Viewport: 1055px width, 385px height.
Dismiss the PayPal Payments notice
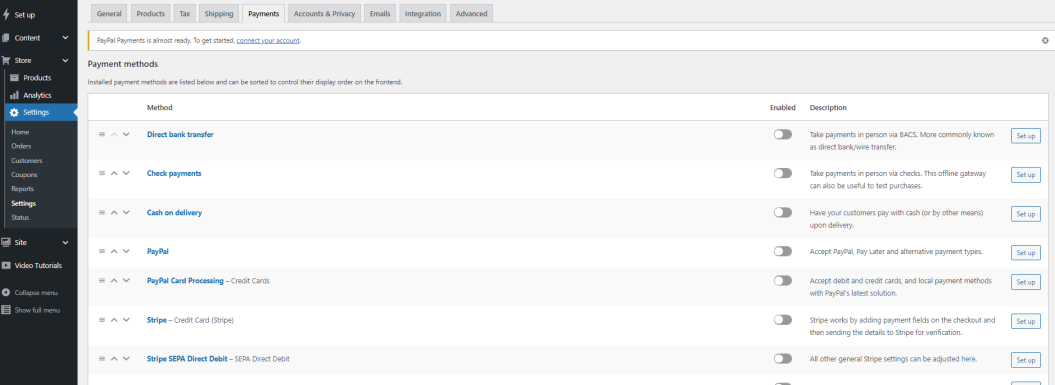(1045, 40)
